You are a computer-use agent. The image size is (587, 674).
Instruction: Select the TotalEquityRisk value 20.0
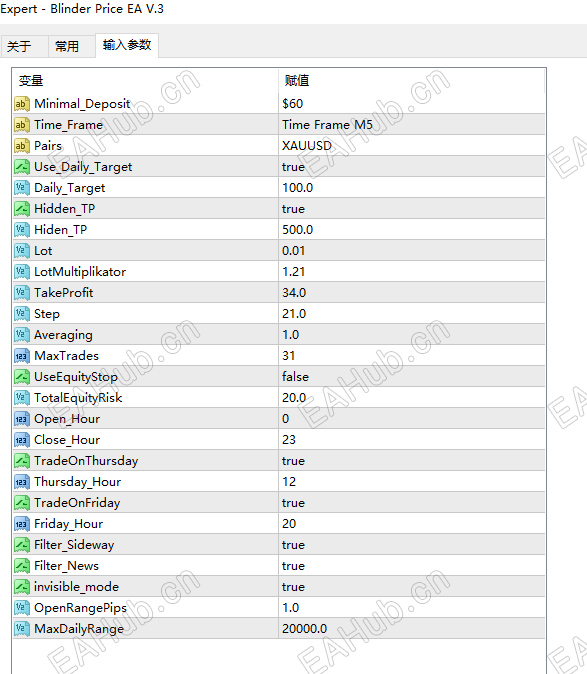[x=412, y=398]
